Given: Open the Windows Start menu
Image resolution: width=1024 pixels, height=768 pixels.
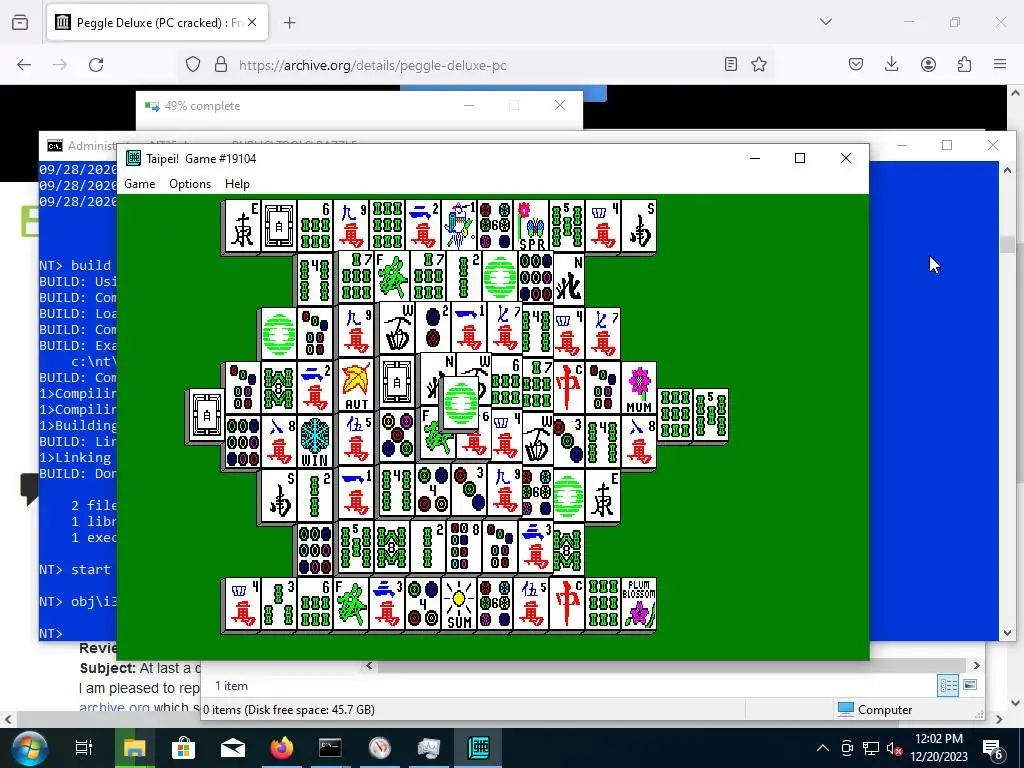Looking at the screenshot, I should pyautogui.click(x=29, y=748).
